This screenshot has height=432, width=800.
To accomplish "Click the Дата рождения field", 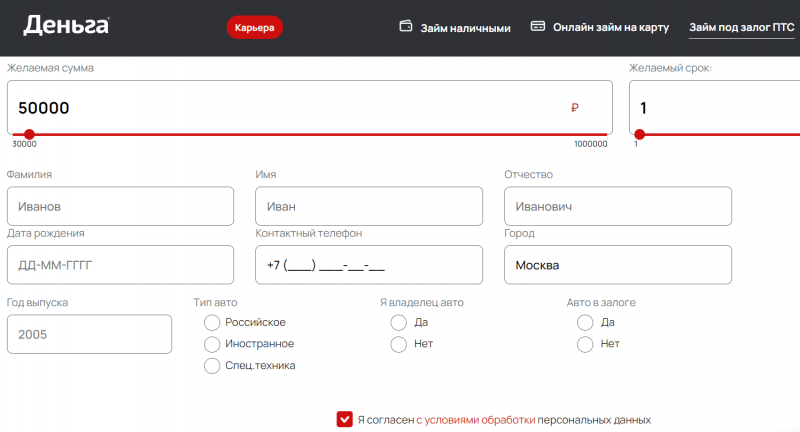I will [120, 266].
